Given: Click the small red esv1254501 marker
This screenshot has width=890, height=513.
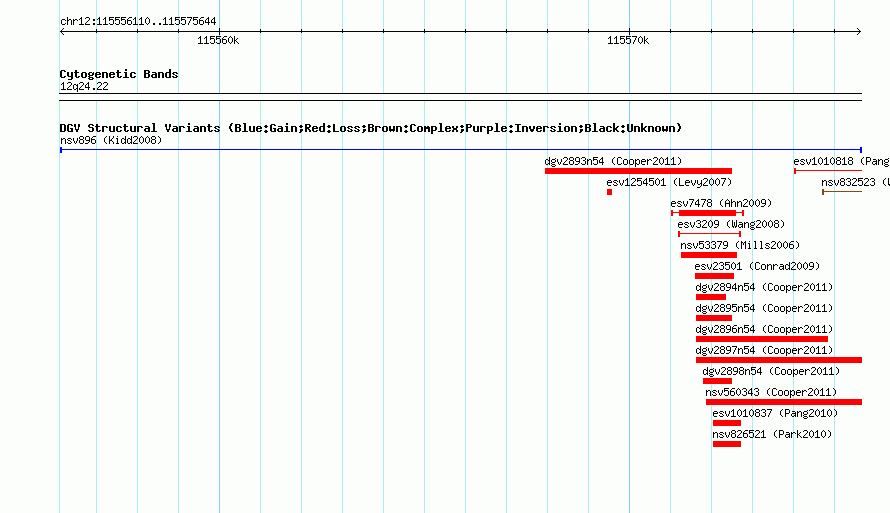Looking at the screenshot, I should [x=610, y=192].
